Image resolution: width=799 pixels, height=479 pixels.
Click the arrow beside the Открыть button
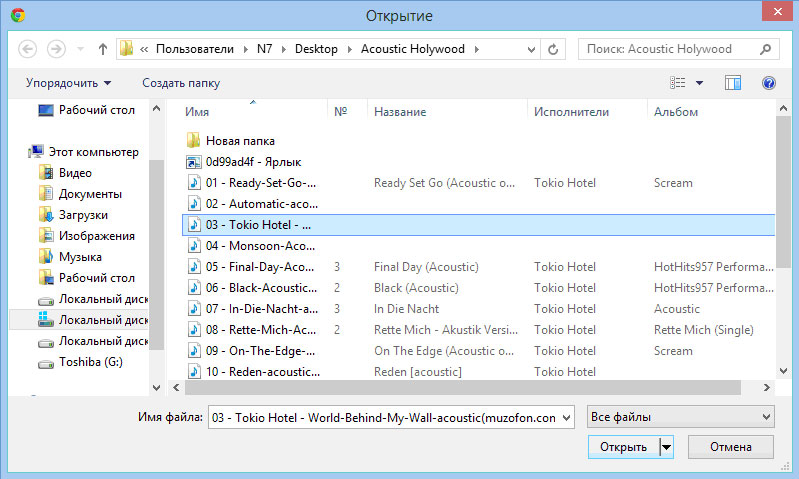(666, 447)
